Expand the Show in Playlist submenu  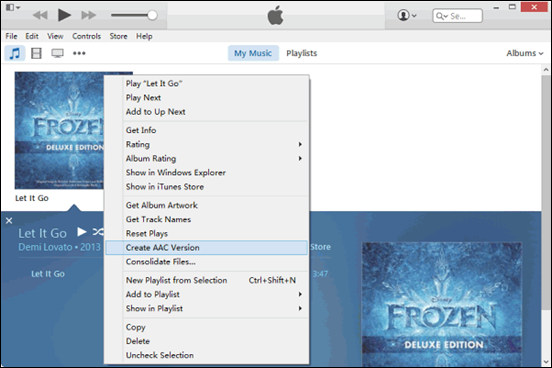point(207,308)
